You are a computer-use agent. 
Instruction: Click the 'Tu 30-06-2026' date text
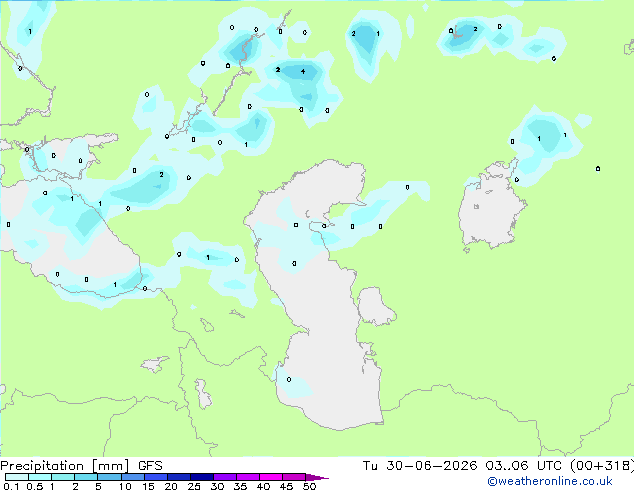pos(420,466)
